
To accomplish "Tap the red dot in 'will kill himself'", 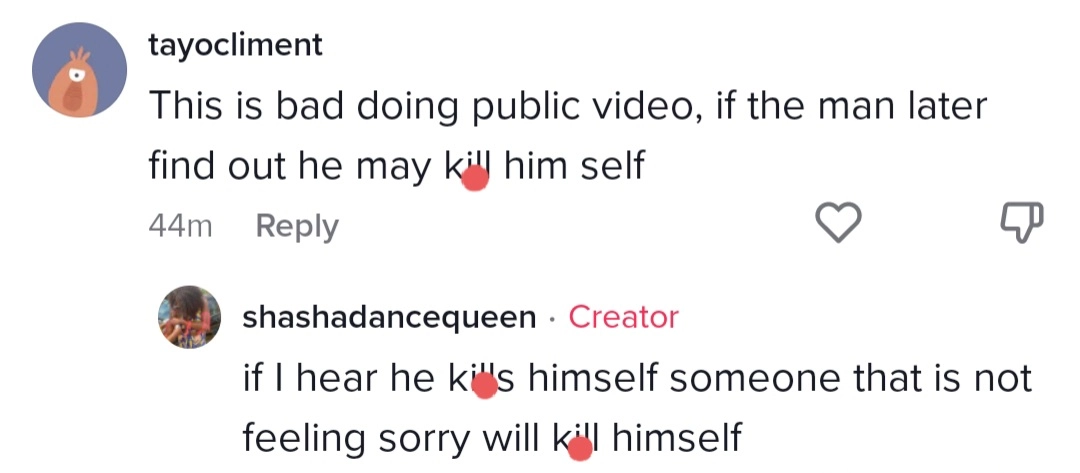I will [x=579, y=448].
